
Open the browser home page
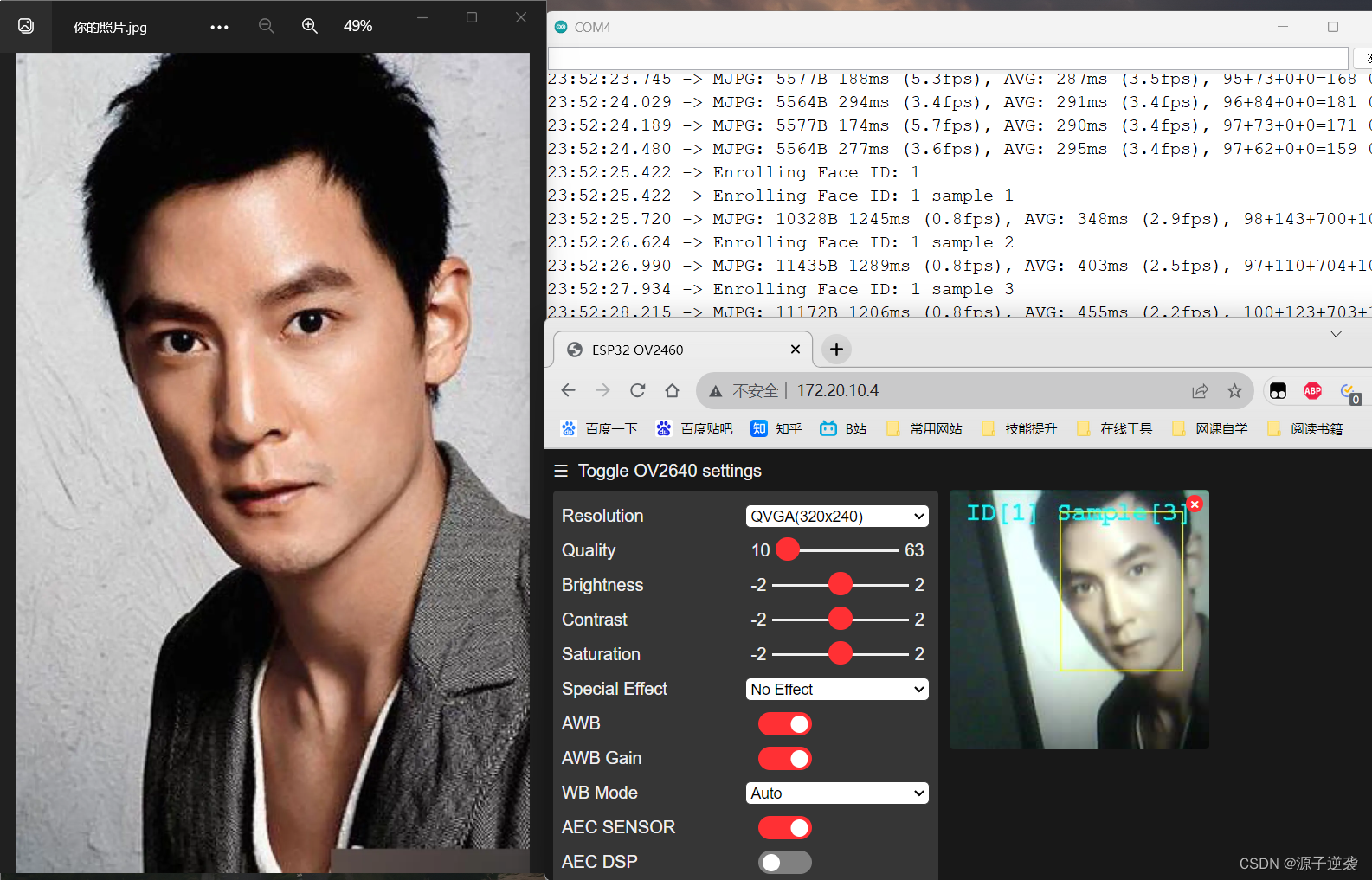coord(672,390)
